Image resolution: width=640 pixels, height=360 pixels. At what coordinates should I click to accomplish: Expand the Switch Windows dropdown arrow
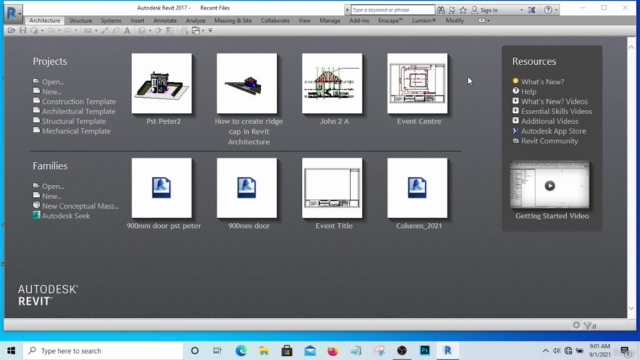tap(203, 31)
